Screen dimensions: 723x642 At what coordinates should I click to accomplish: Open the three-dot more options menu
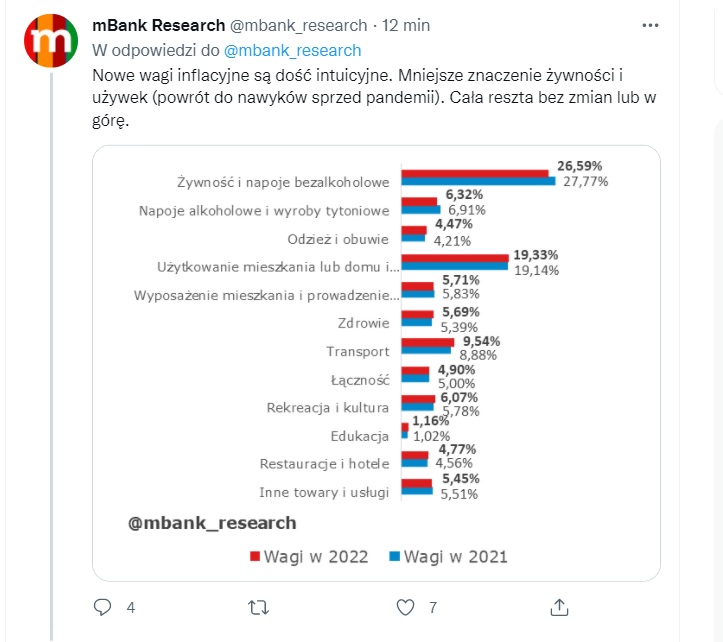(650, 25)
